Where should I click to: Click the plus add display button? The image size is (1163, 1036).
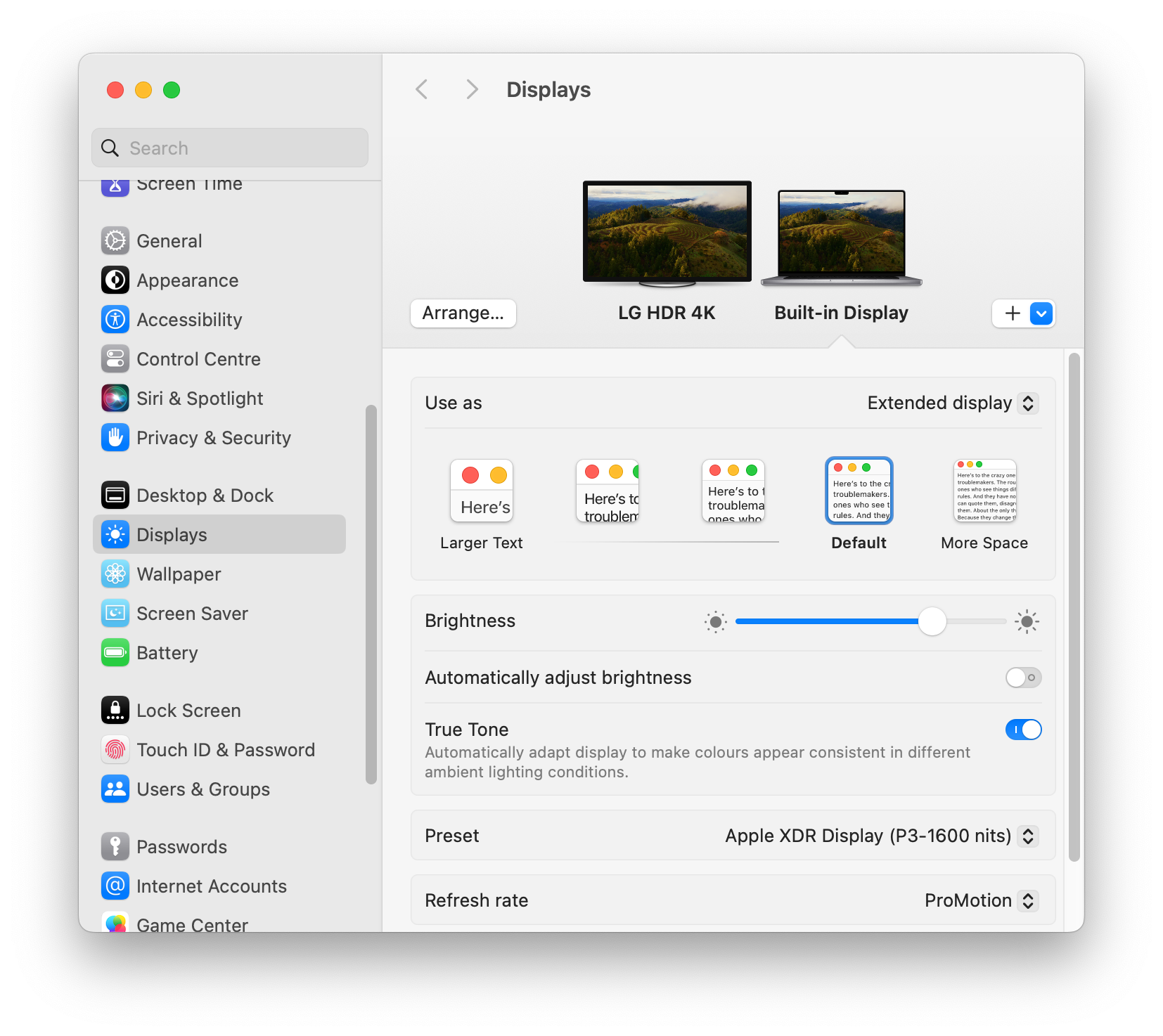1013,313
